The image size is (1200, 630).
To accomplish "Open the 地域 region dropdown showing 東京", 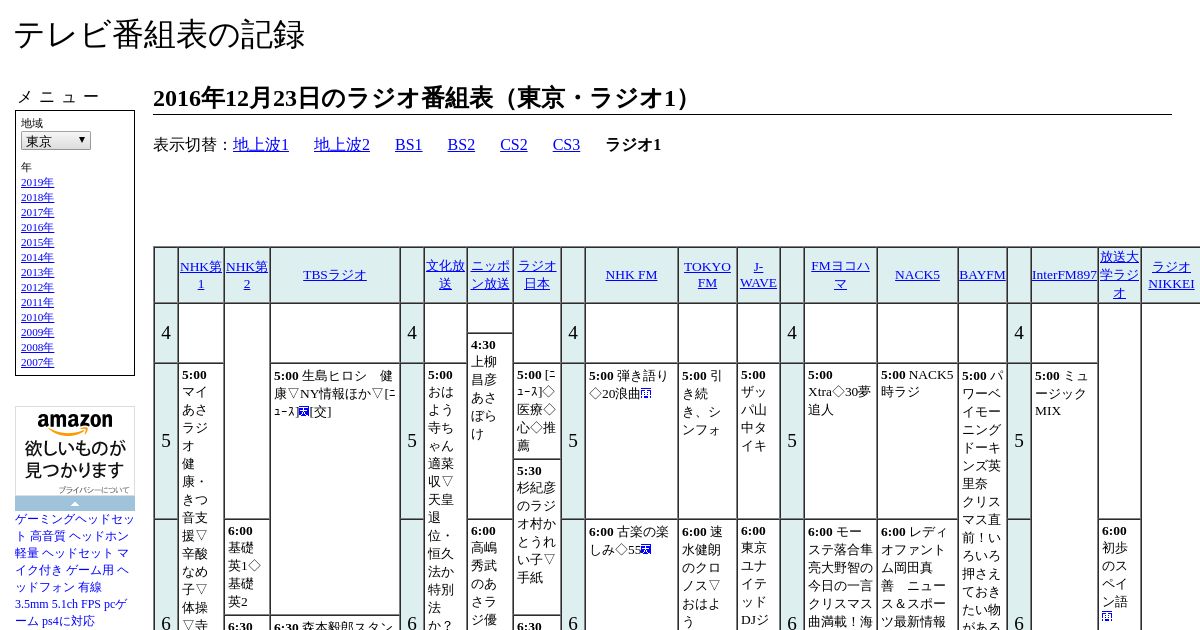I will [x=56, y=141].
